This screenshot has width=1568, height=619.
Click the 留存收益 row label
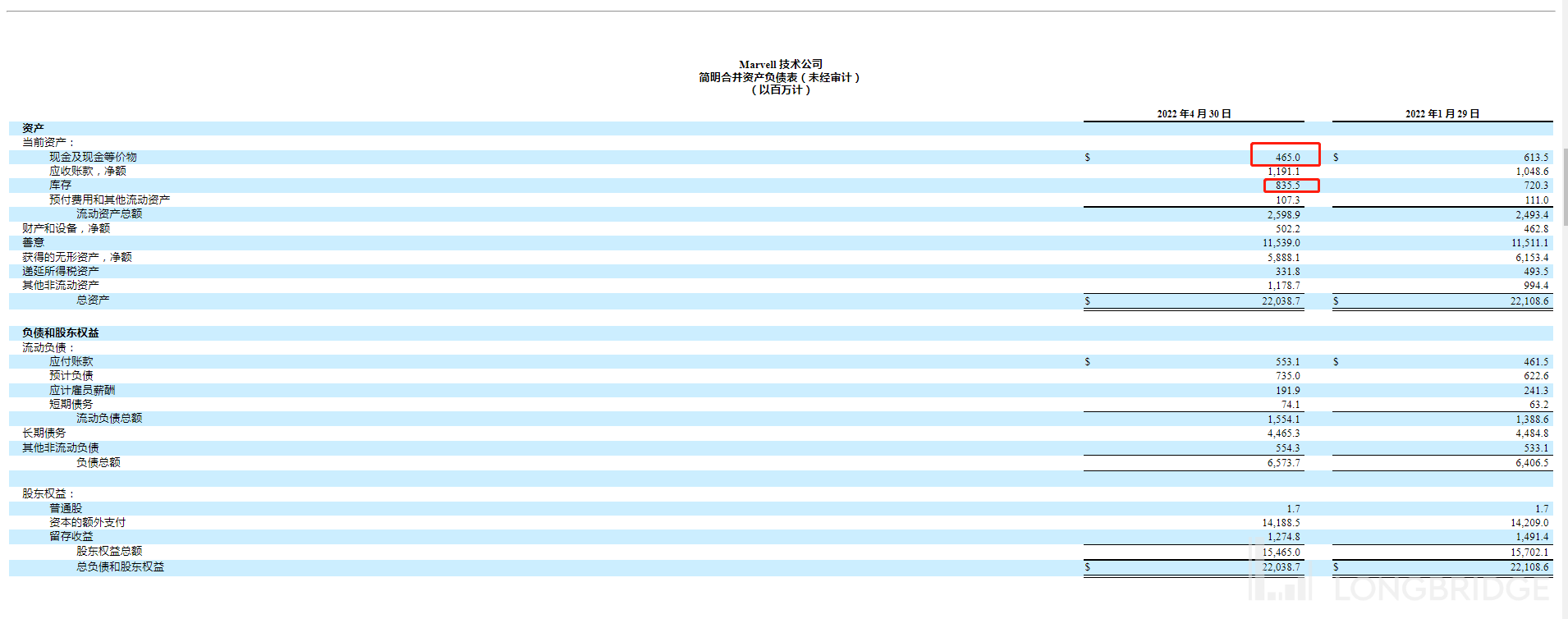click(x=71, y=536)
